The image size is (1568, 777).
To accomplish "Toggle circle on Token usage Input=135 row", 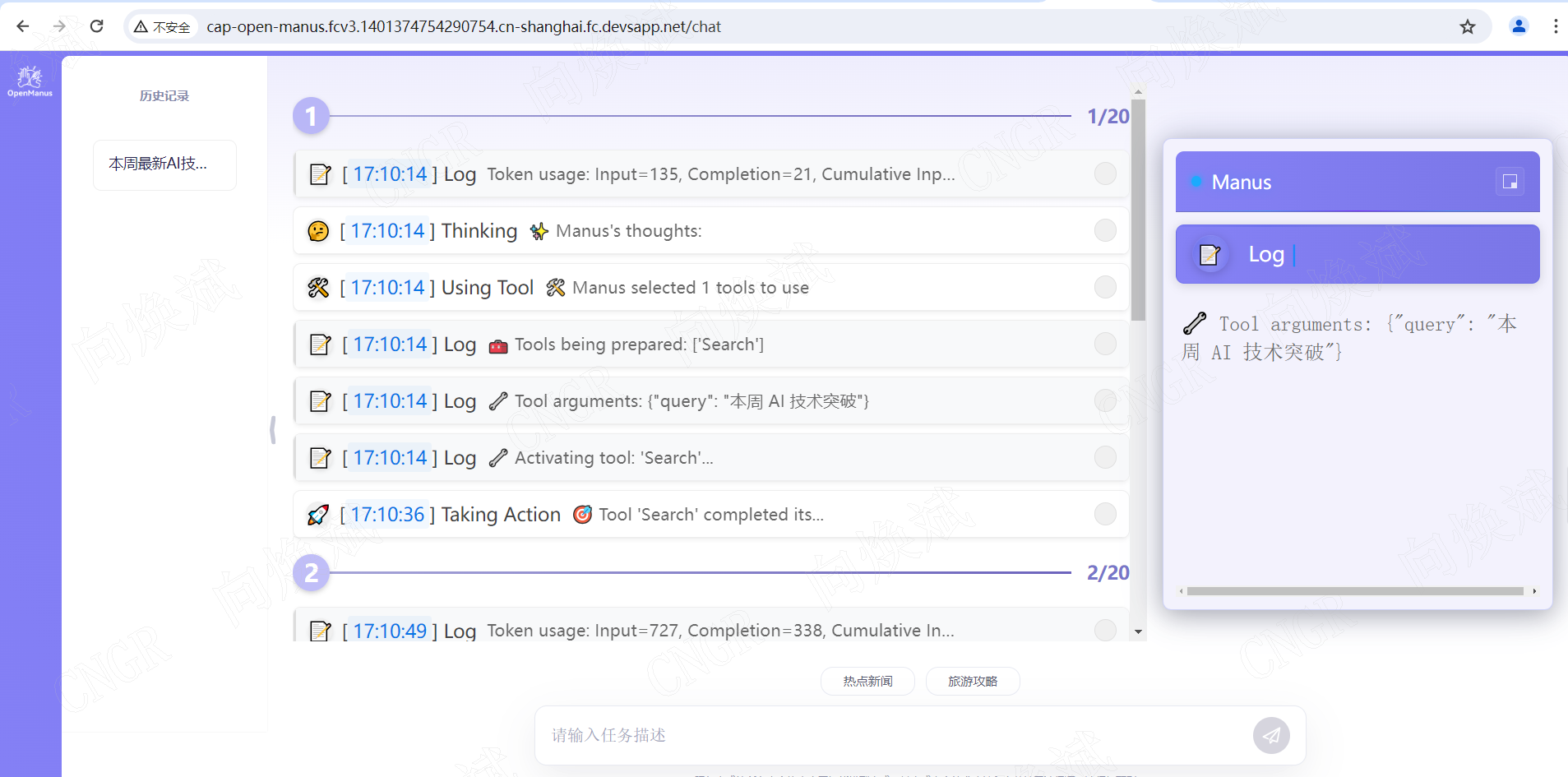I will (1105, 173).
